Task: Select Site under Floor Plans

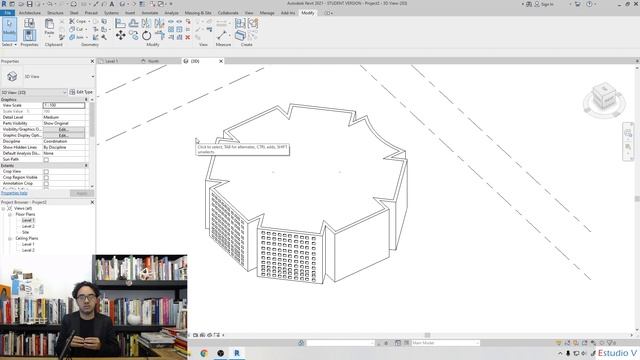Action: click(x=25, y=232)
